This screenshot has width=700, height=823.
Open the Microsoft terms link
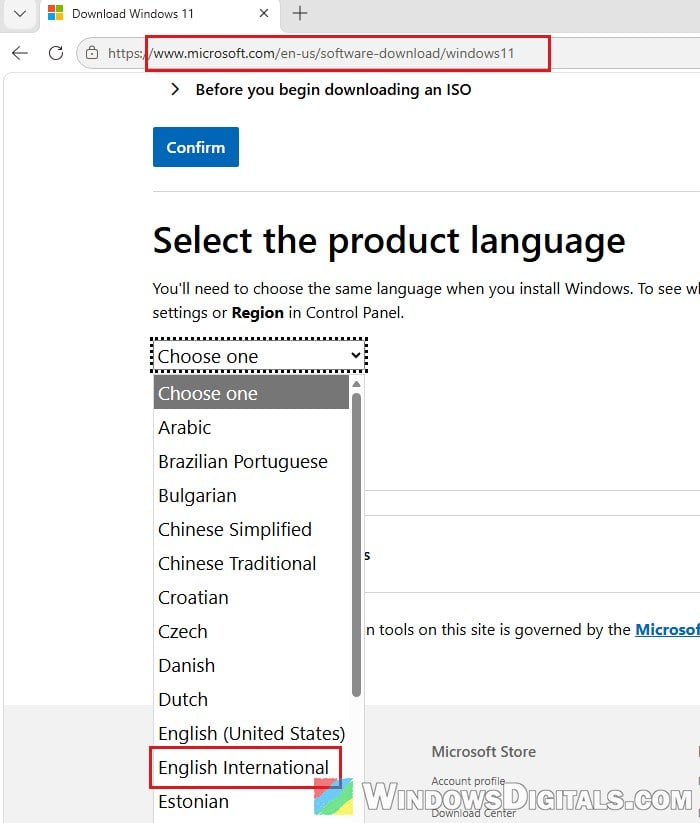coord(667,629)
